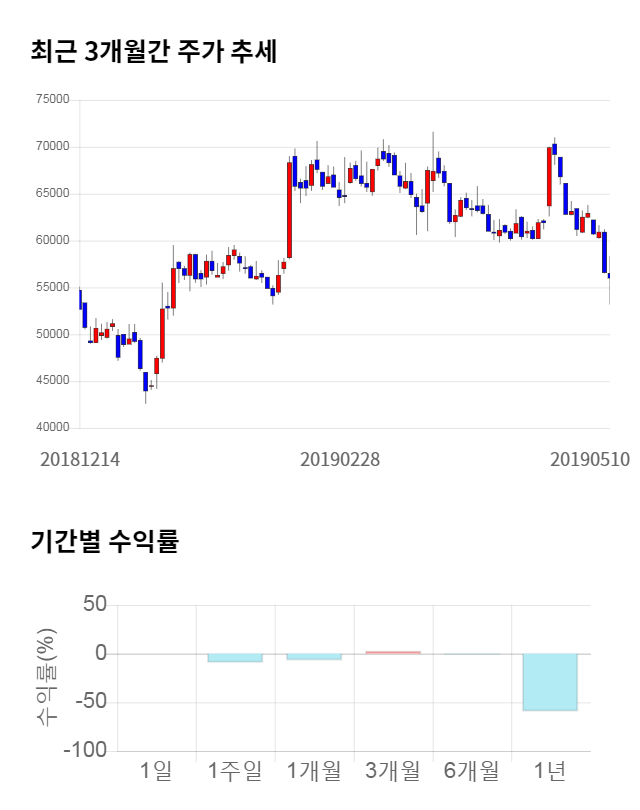Screen dimensions: 640x810
Task: Click the '기간별 수익률' section heading
Action: (x=104, y=541)
